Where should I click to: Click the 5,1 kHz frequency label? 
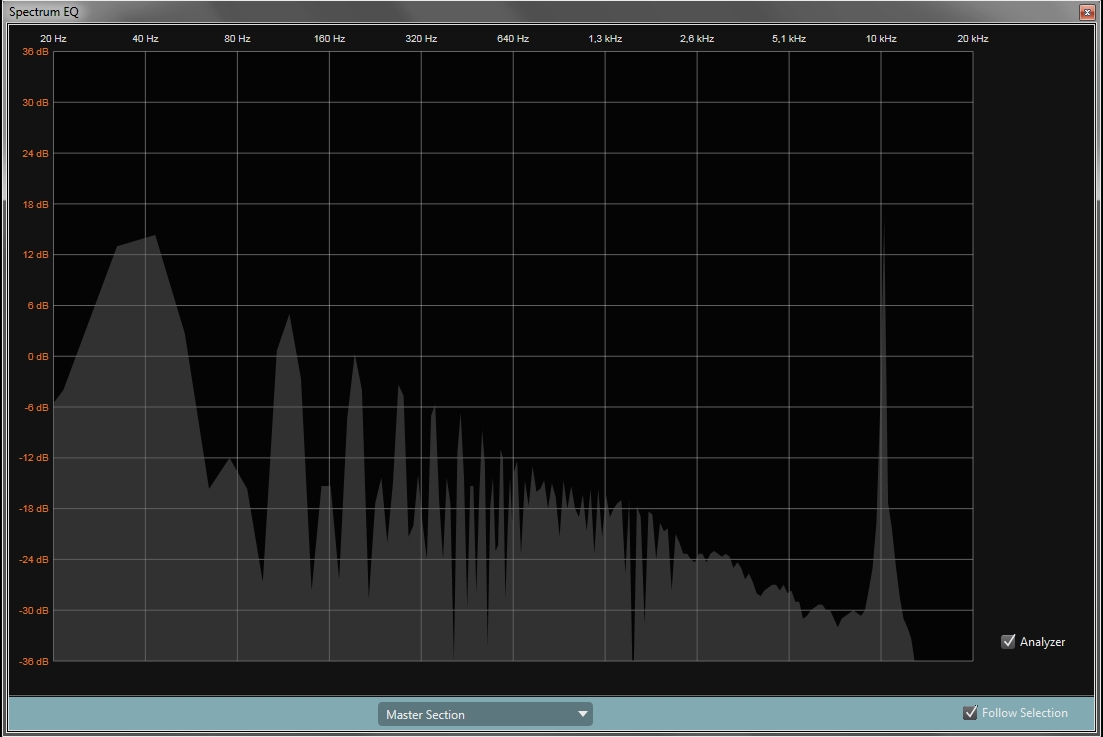click(x=789, y=38)
